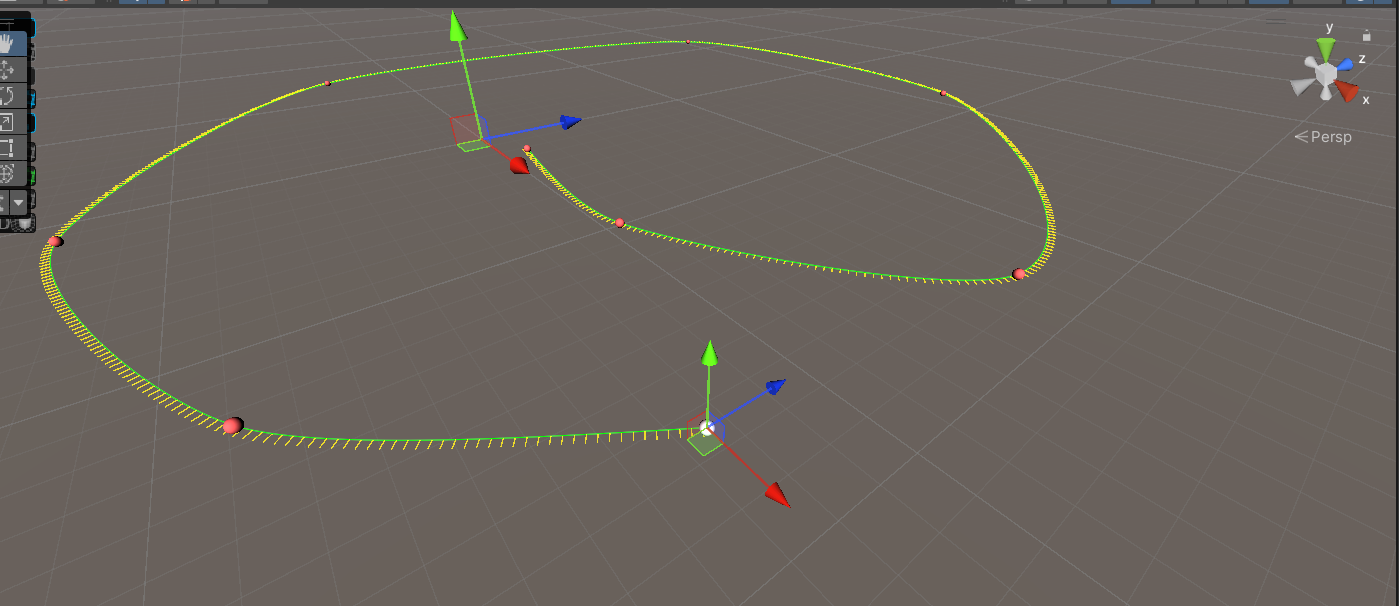The width and height of the screenshot is (1399, 606).
Task: Select the Rect tool
Action: [8, 148]
